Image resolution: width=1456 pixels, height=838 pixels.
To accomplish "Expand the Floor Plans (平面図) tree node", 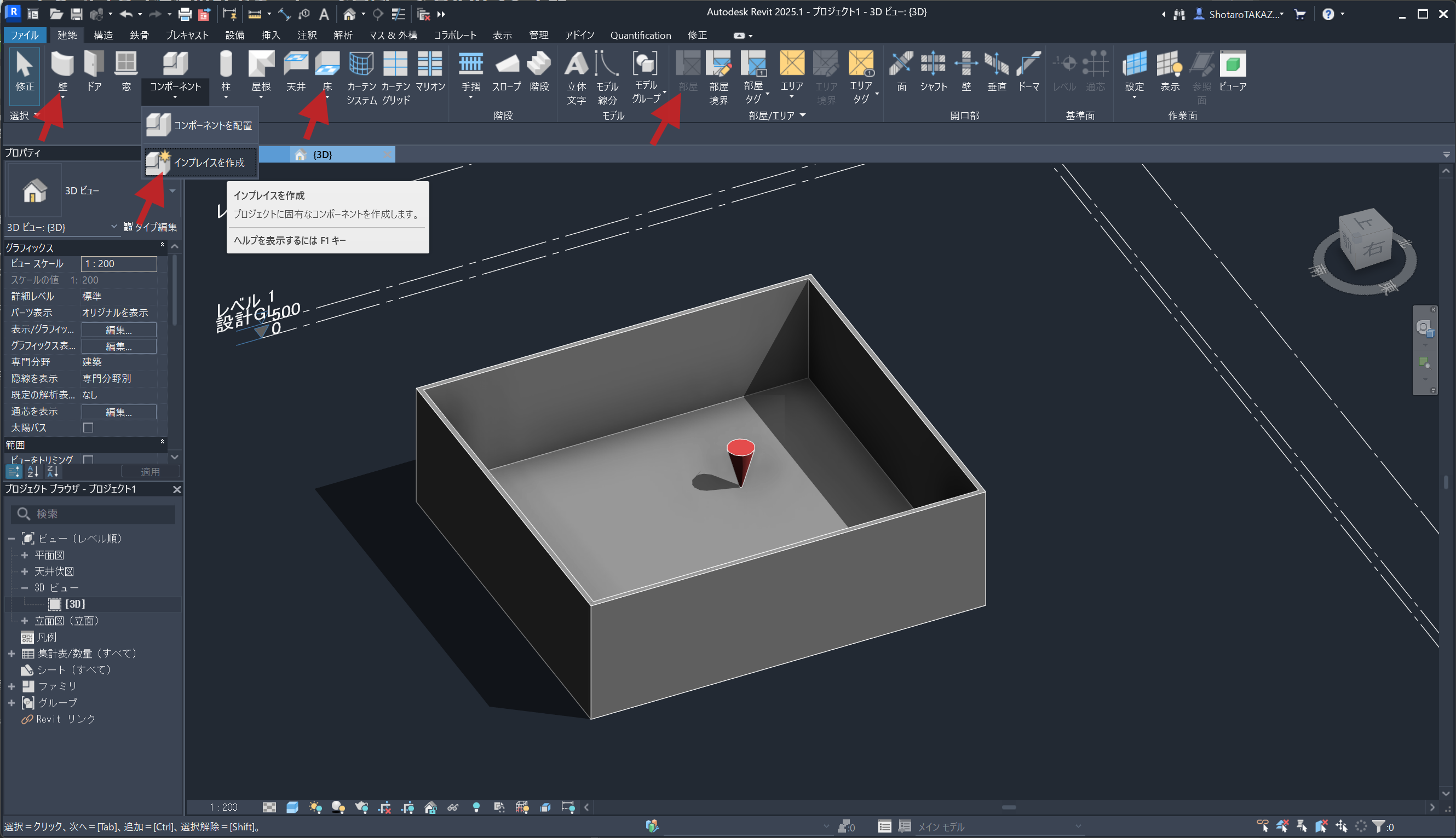I will [x=24, y=555].
